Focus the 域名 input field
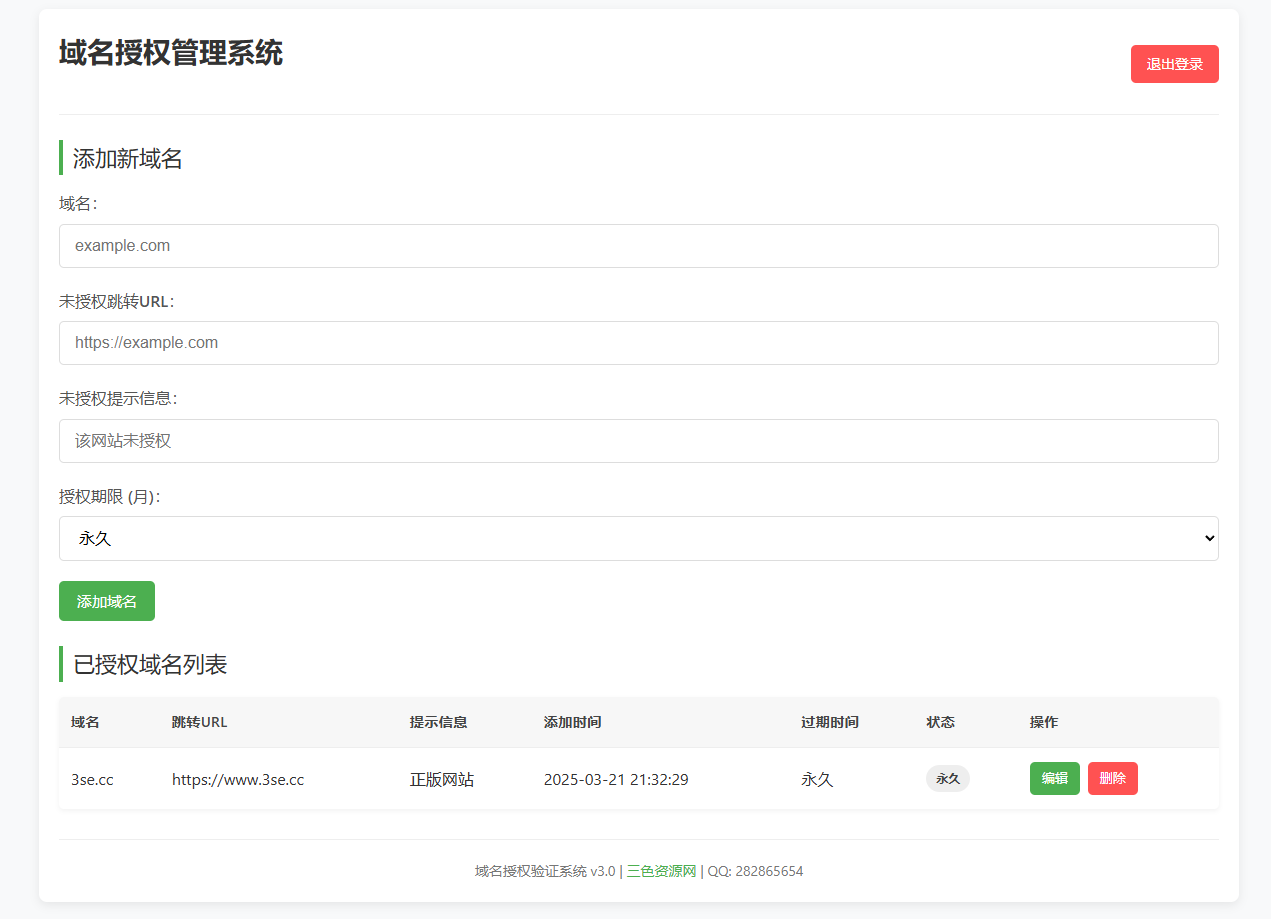The width and height of the screenshot is (1271, 919). 638,246
